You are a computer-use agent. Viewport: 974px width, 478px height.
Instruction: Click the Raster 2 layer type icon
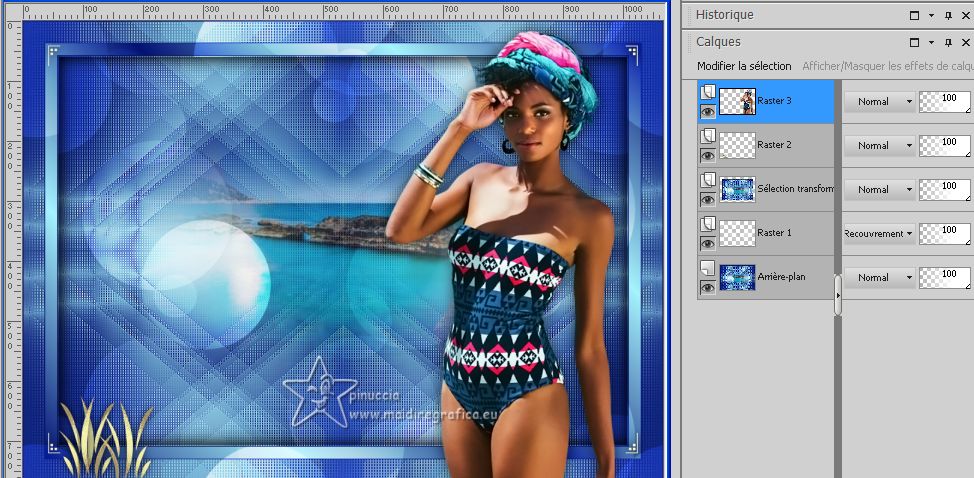[x=708, y=136]
